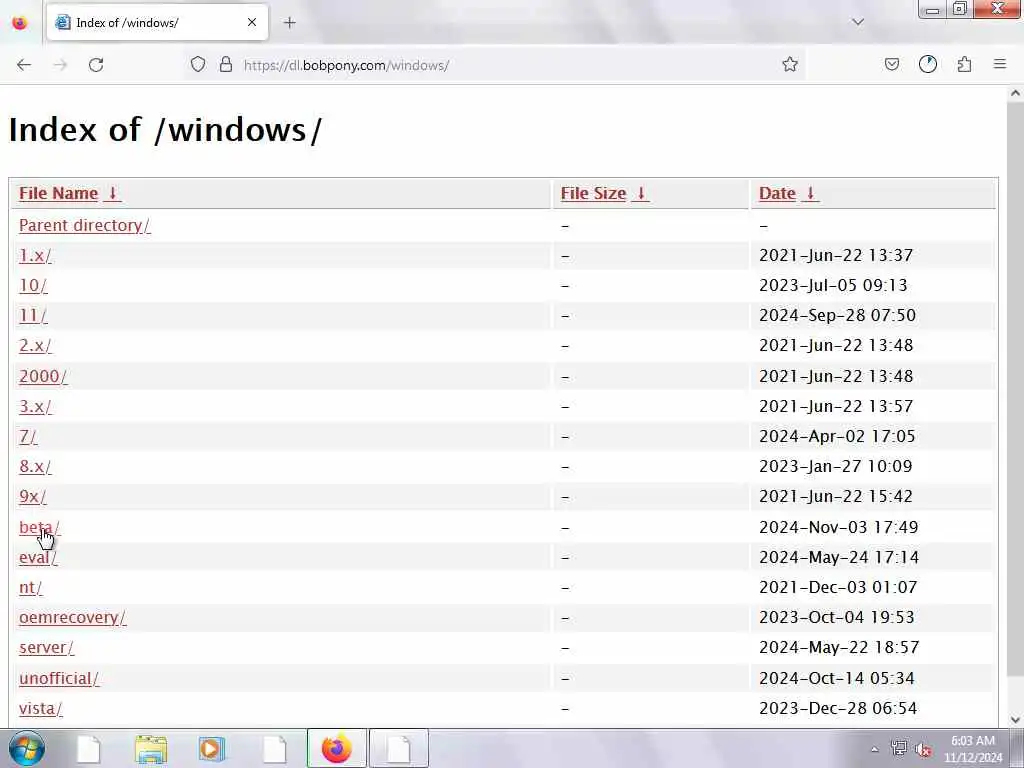Open the Parent directory/ link
The height and width of the screenshot is (768, 1024).
(x=84, y=225)
